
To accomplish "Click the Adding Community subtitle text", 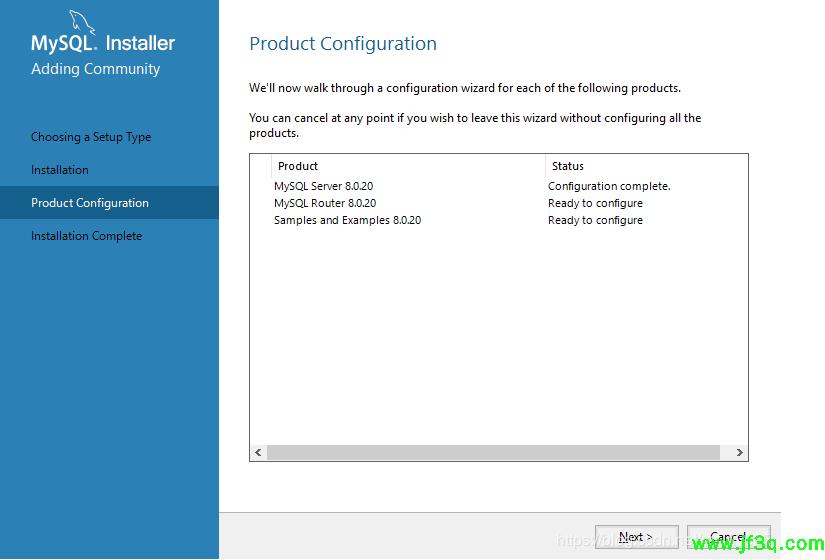I will click(95, 69).
